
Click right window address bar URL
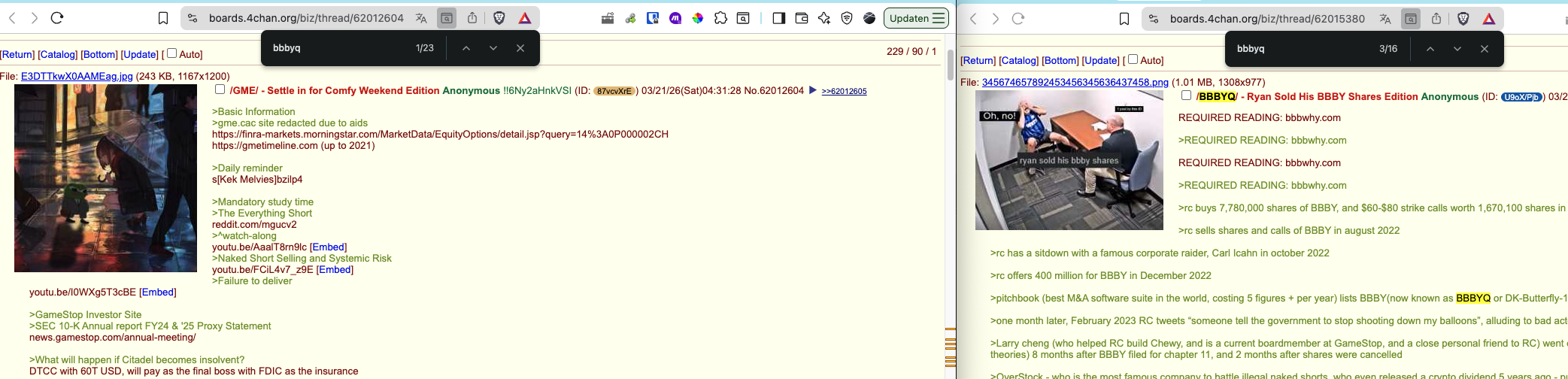[x=1267, y=19]
